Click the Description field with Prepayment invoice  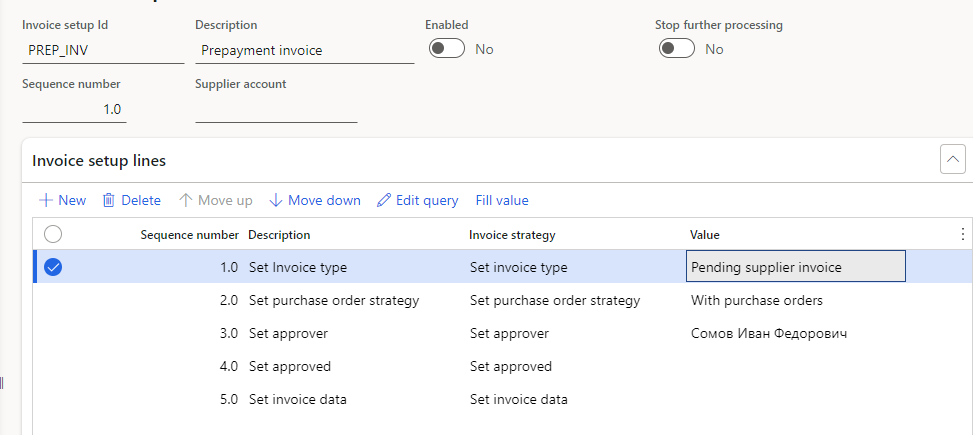(x=304, y=50)
